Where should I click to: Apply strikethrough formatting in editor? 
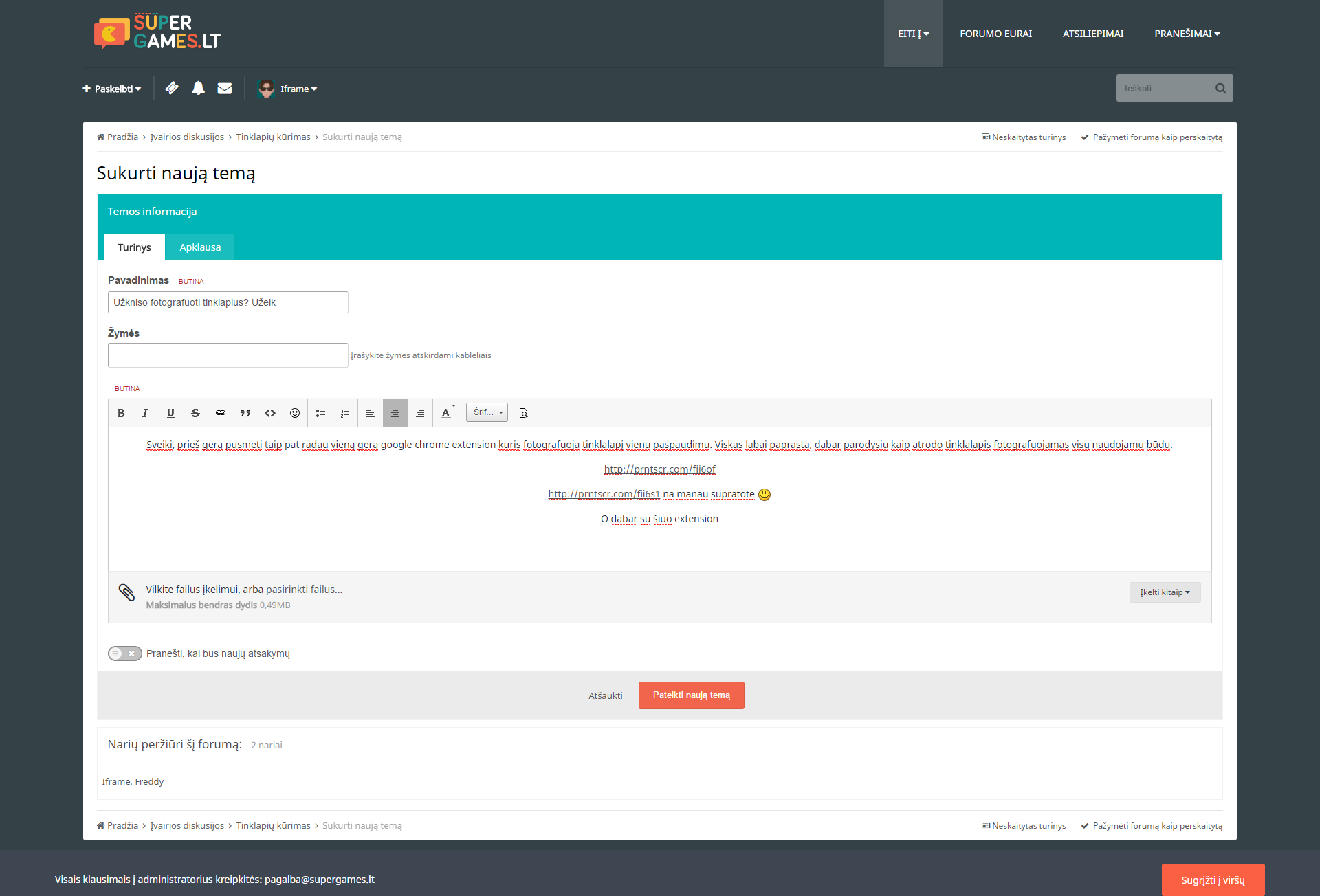tap(195, 413)
